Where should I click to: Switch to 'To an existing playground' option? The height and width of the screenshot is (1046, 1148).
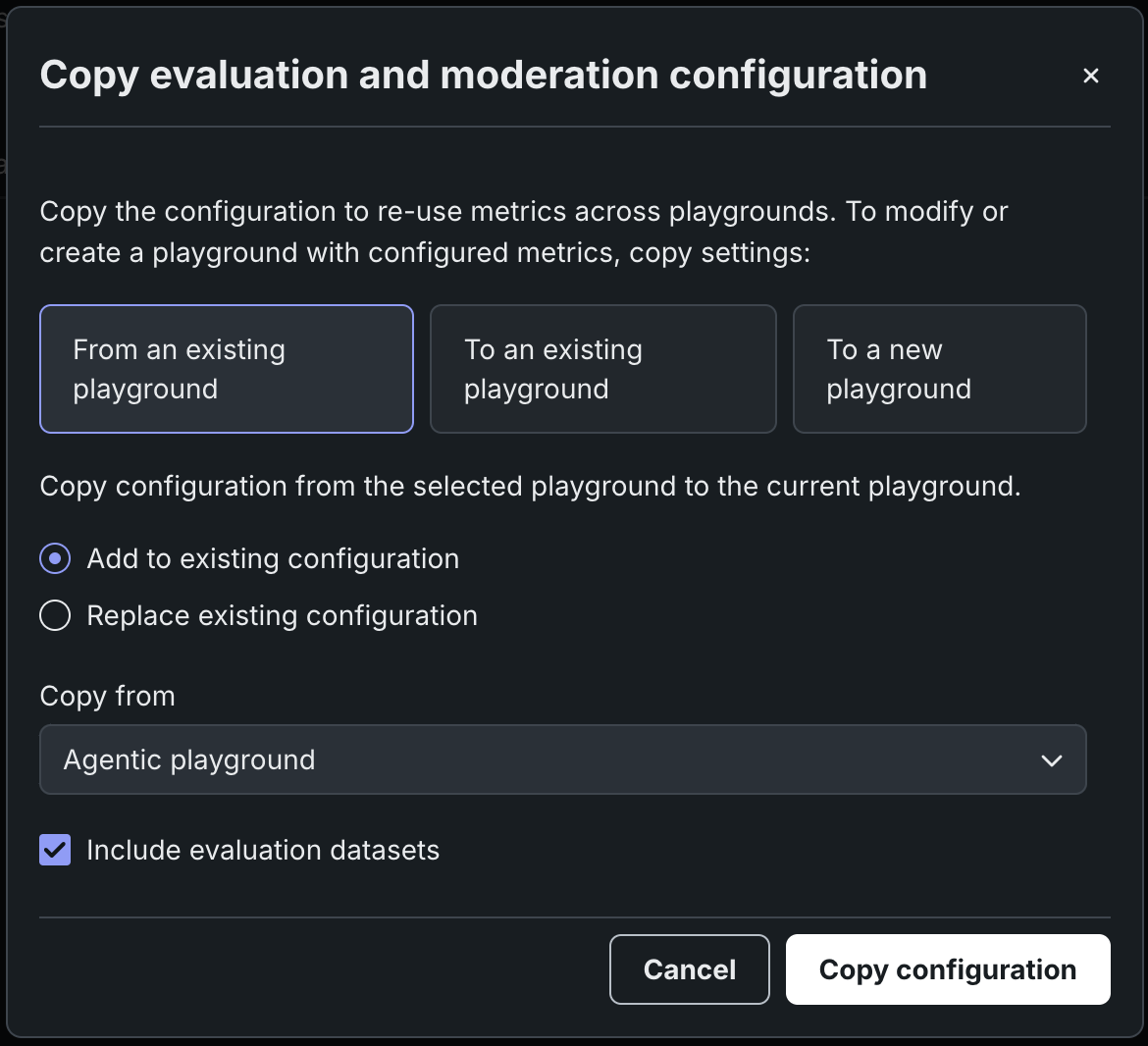coord(602,369)
